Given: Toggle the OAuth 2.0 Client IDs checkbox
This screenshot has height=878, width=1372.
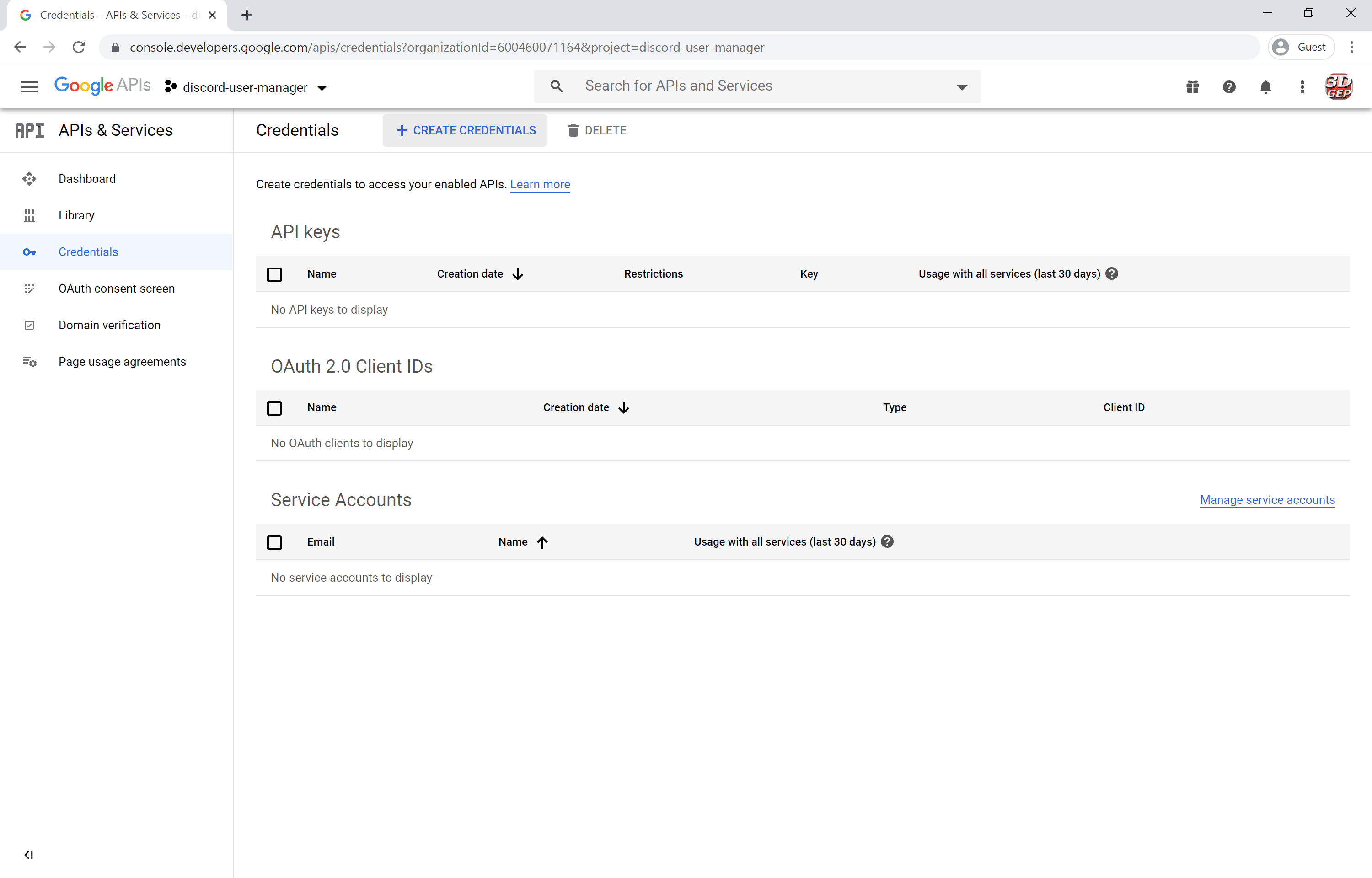Looking at the screenshot, I should [x=275, y=408].
